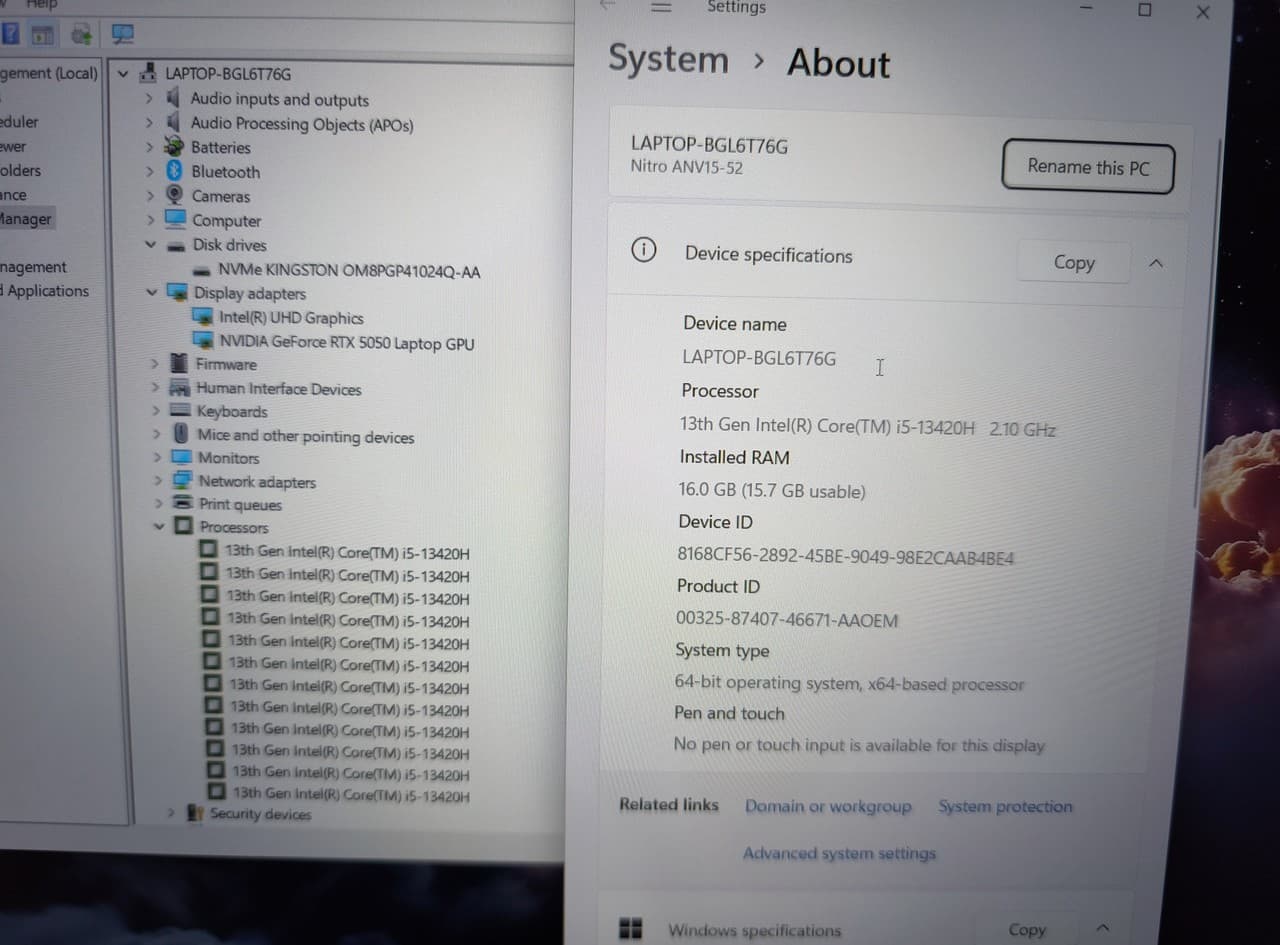Click Rename this PC button
The image size is (1280, 945).
tap(1088, 167)
